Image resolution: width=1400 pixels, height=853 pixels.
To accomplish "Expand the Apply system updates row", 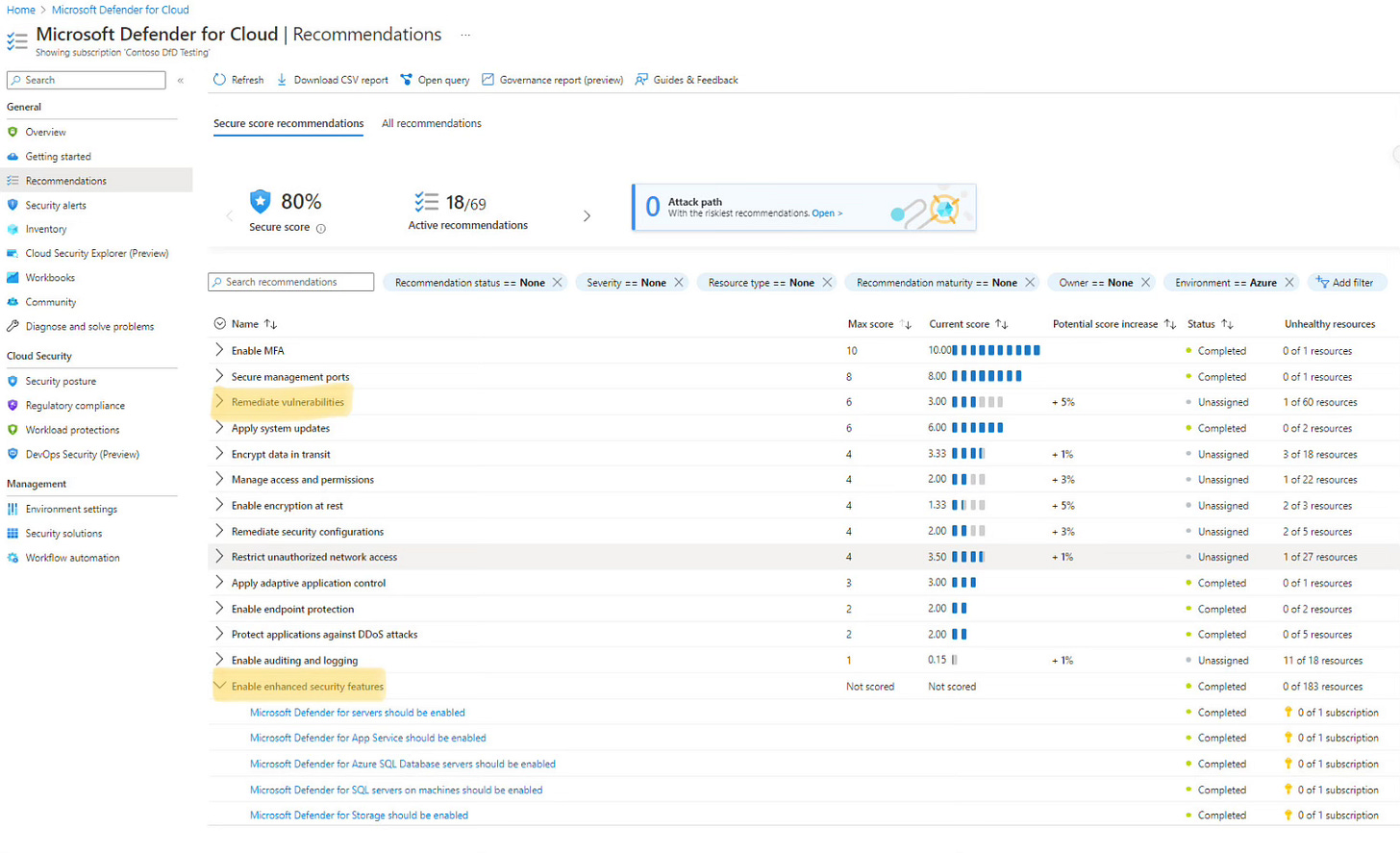I will point(219,428).
